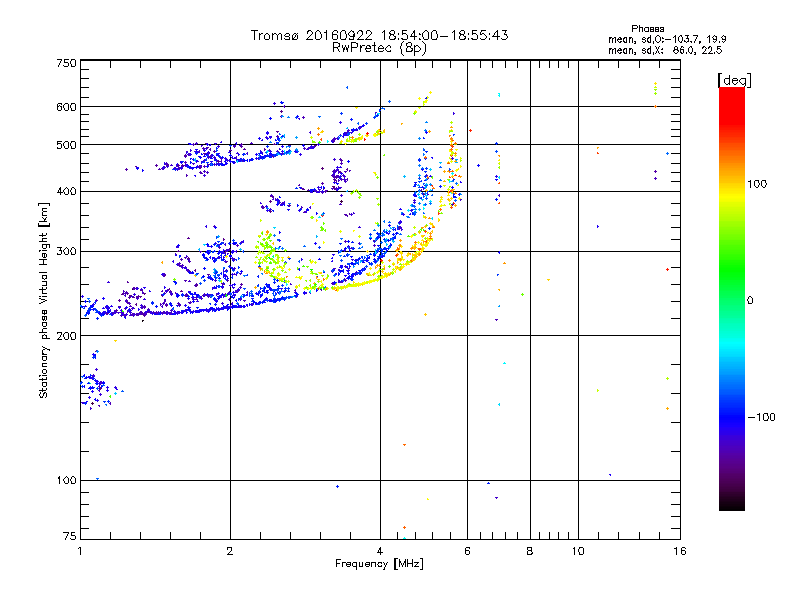Viewport: 800px width, 600px height.
Task: Click the x-axis tick label '1'
Action: click(80, 551)
